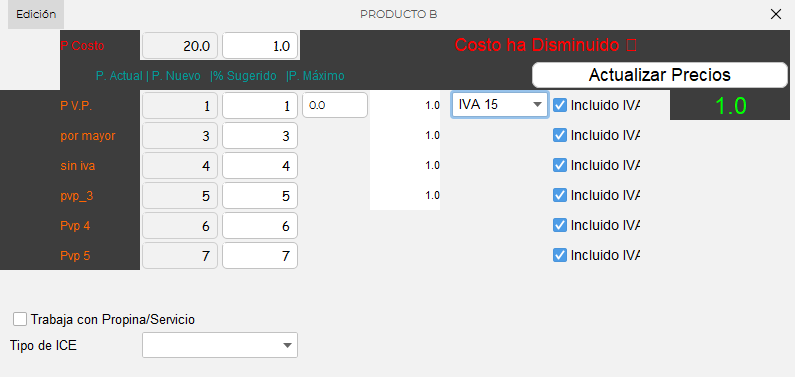This screenshot has height=377, width=795.
Task: Open the Edición menu
Action: click(36, 15)
